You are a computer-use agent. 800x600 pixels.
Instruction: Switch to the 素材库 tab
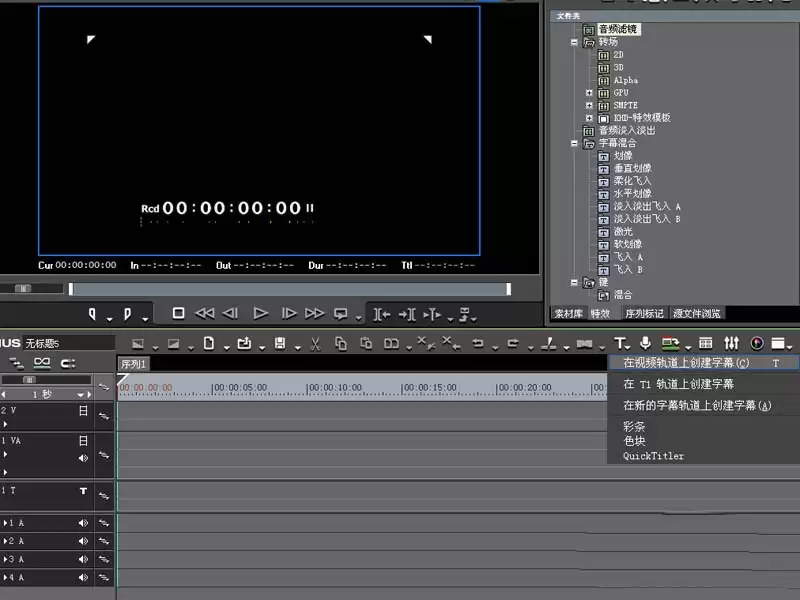coord(568,313)
